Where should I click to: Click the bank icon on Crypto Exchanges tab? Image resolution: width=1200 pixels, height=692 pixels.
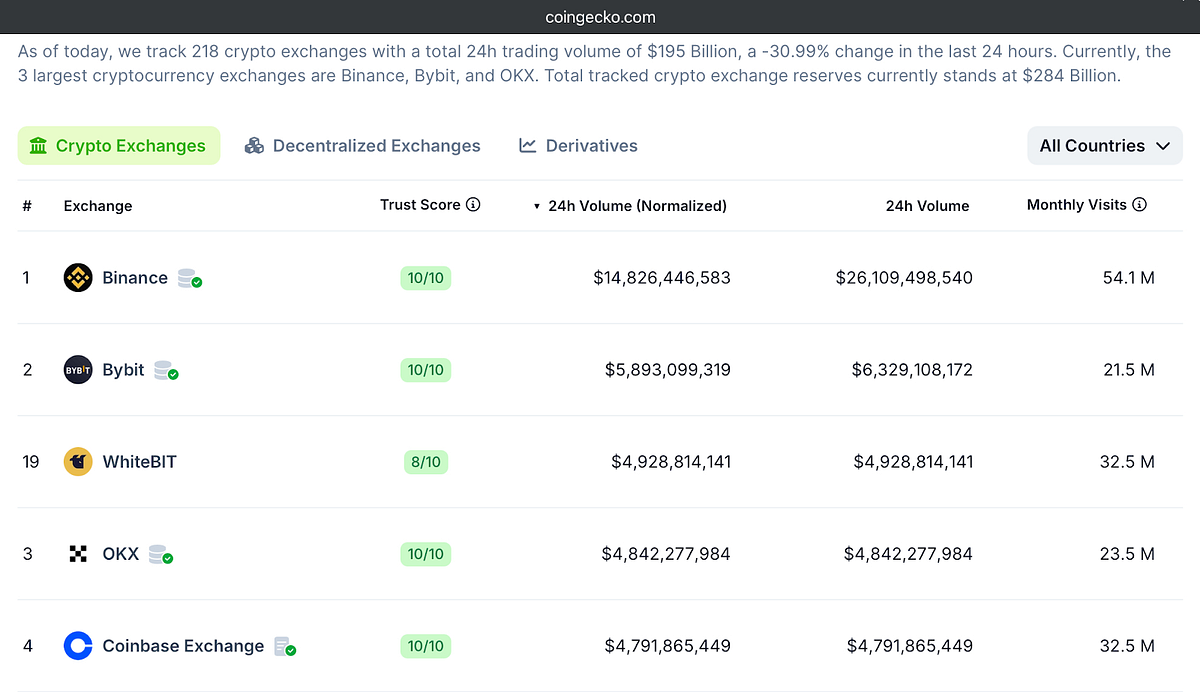pyautogui.click(x=37, y=145)
